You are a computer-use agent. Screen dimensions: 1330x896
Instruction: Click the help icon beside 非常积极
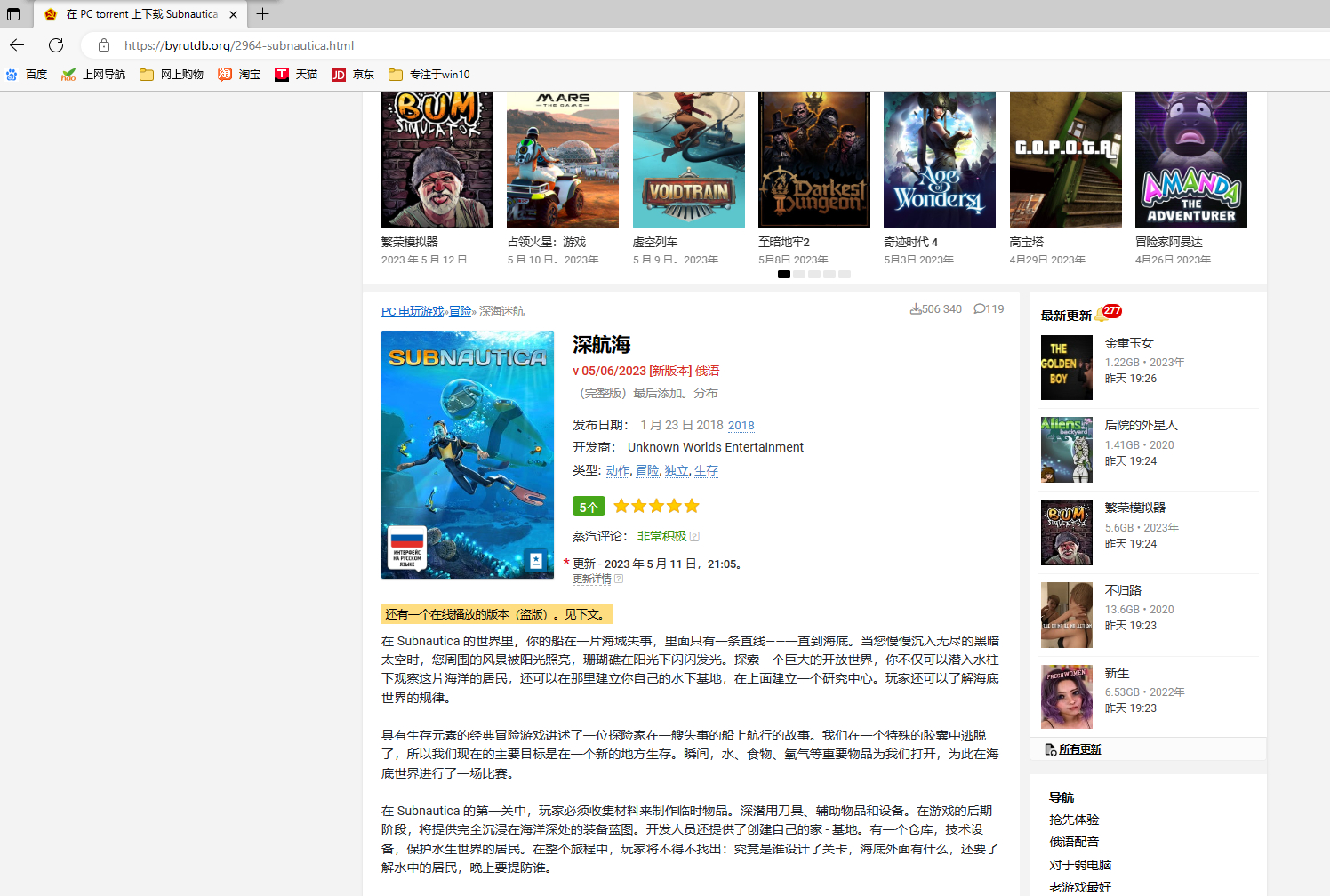pyautogui.click(x=695, y=536)
